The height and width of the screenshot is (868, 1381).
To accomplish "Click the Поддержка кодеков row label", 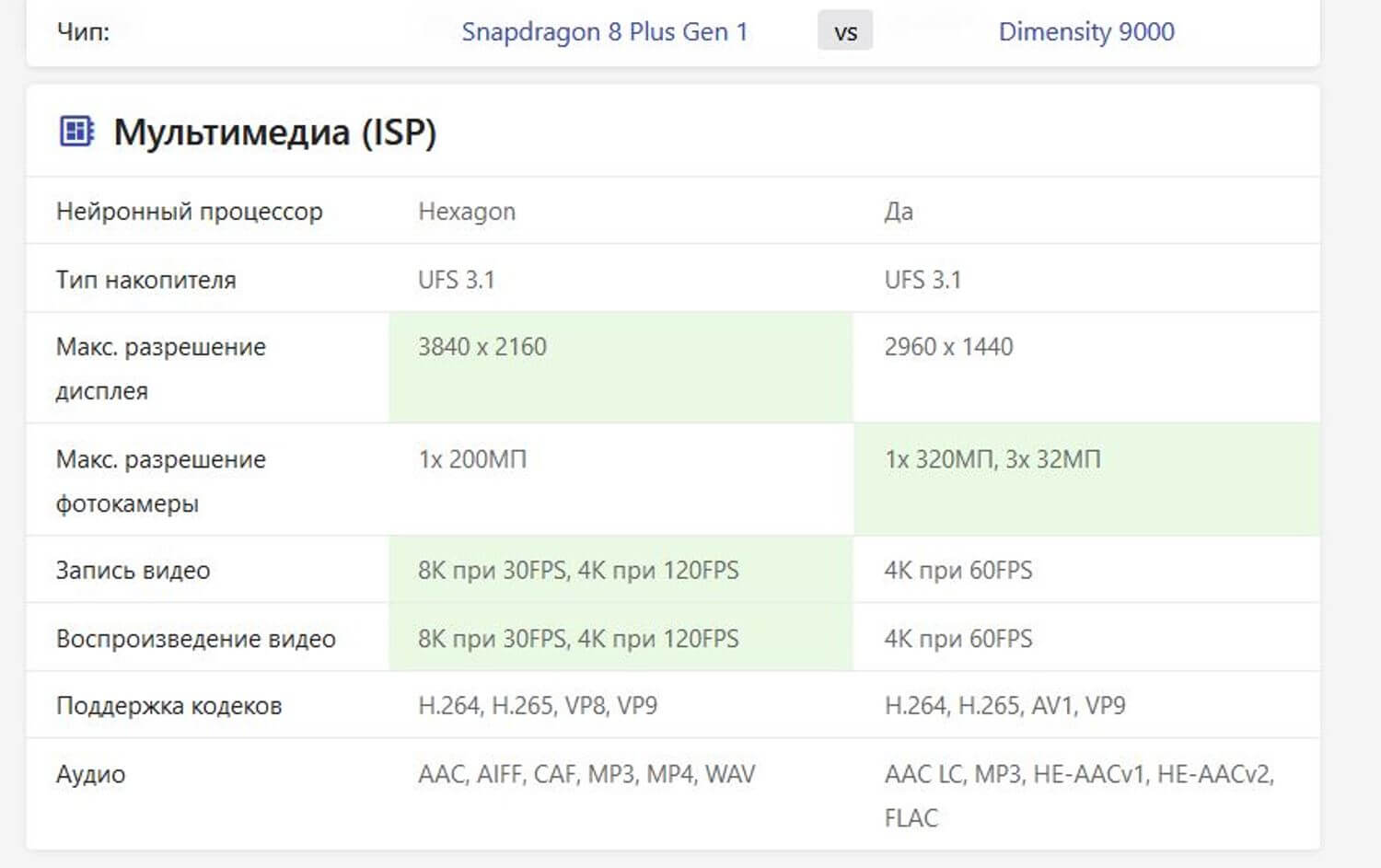I will coord(169,705).
